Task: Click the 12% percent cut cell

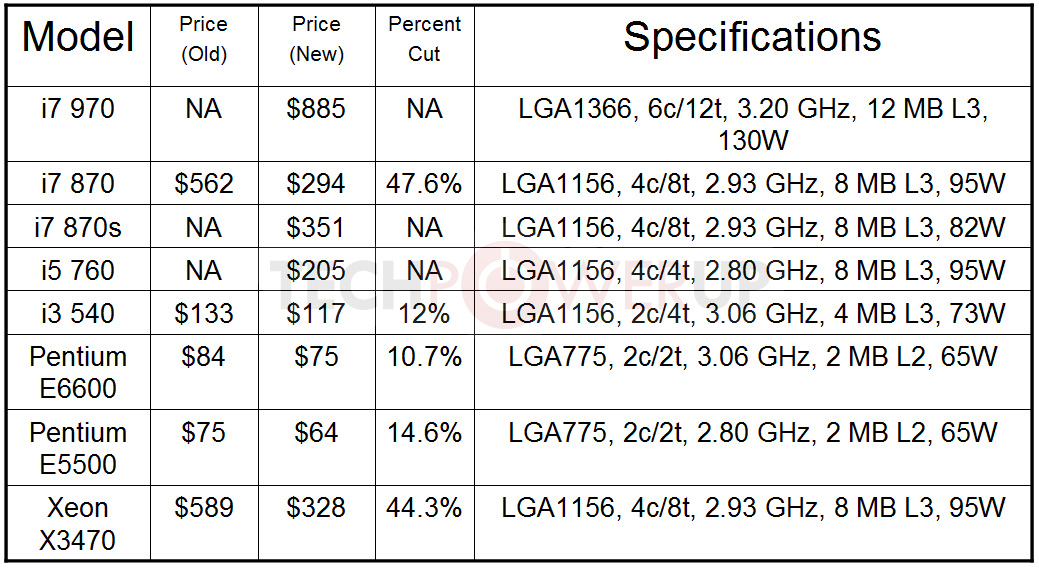Action: coord(424,314)
